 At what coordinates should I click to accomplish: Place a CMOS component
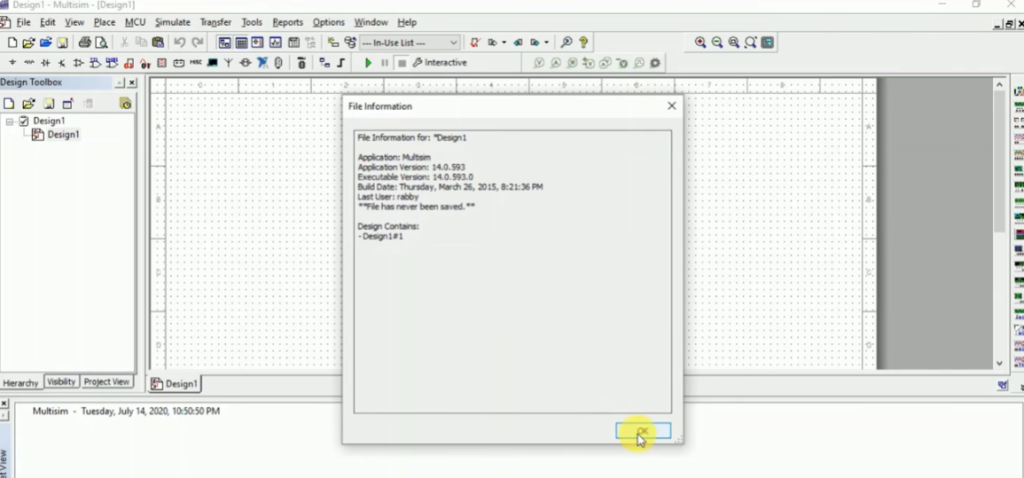tap(112, 63)
